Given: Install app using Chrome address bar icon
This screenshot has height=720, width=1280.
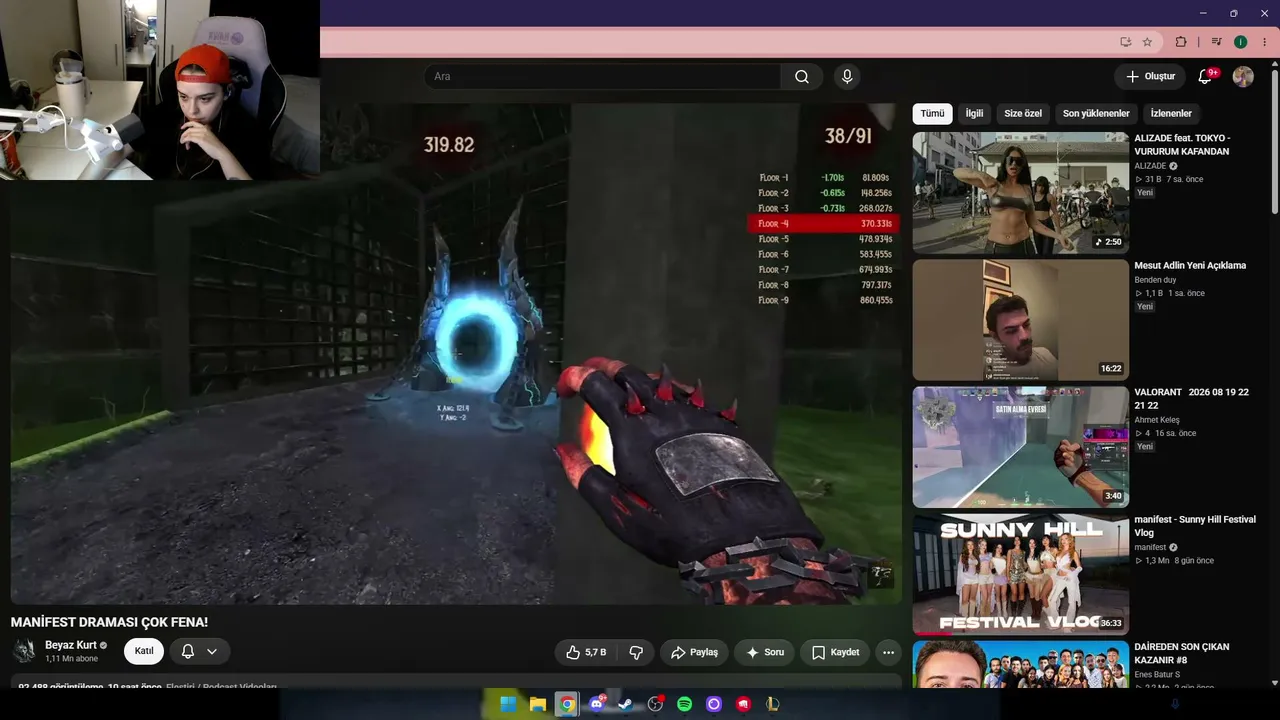Looking at the screenshot, I should [1126, 42].
